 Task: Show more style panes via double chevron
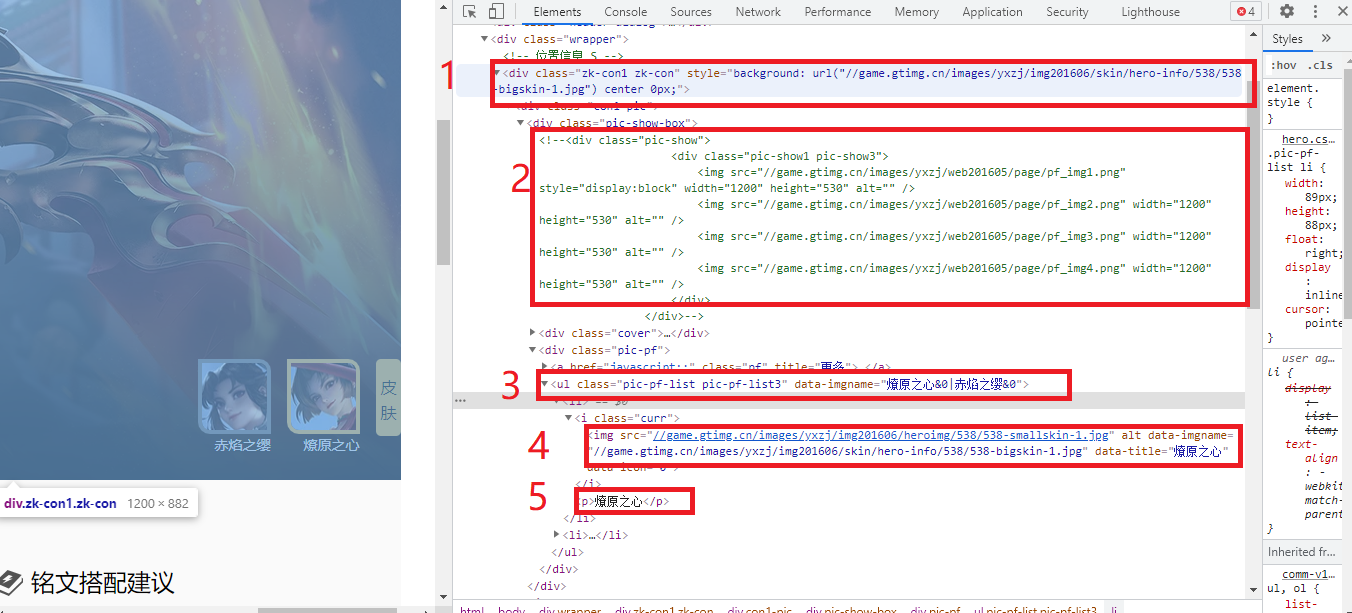(1326, 38)
